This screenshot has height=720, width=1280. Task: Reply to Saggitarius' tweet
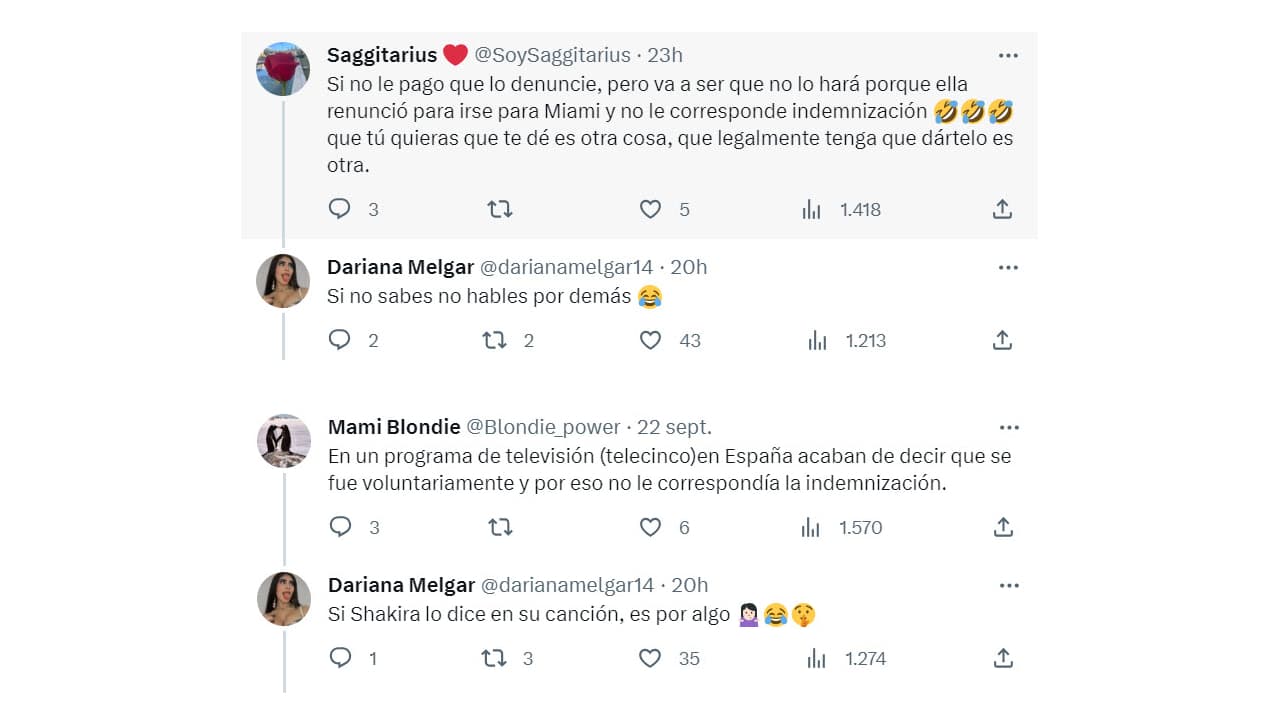(x=340, y=209)
